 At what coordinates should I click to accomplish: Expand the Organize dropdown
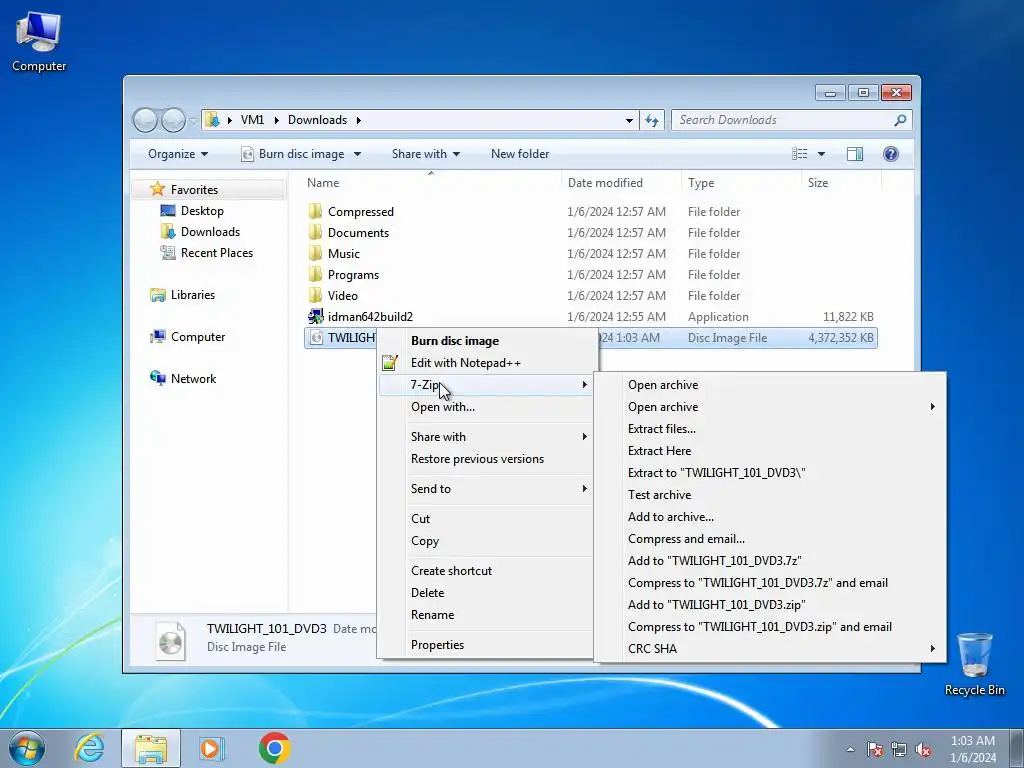click(x=178, y=154)
